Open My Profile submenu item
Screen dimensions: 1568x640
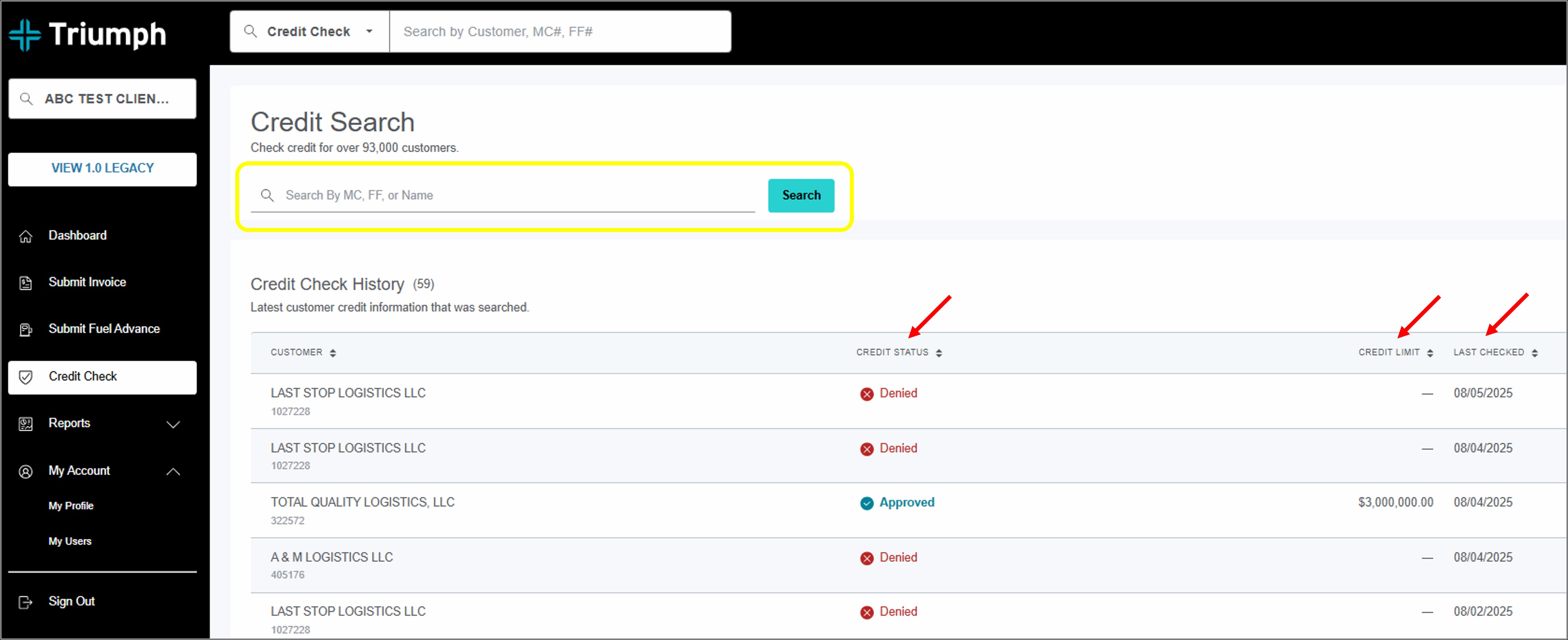coord(71,506)
